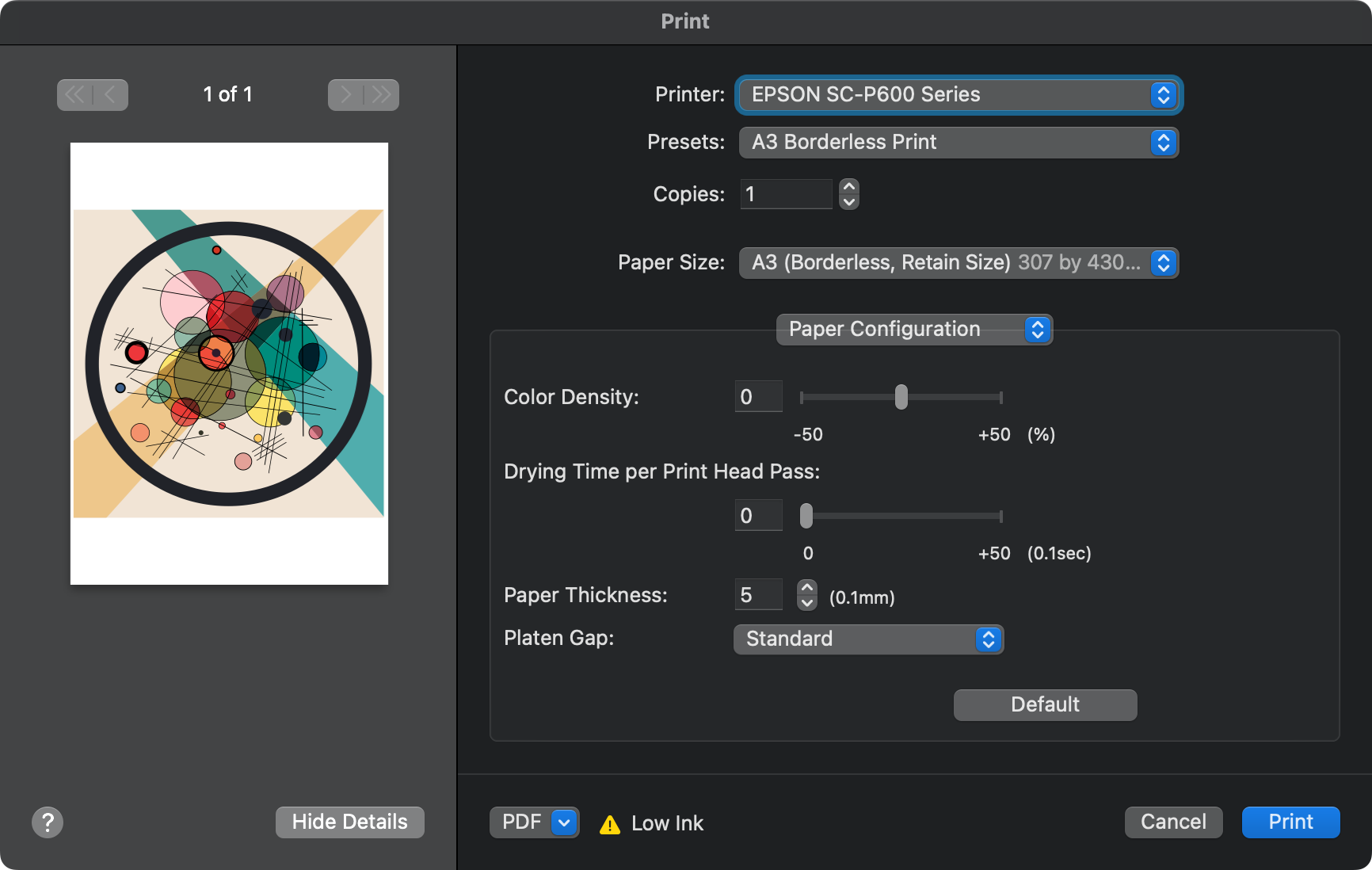Image resolution: width=1372 pixels, height=870 pixels.
Task: Click the Hide Details button
Action: coord(350,822)
